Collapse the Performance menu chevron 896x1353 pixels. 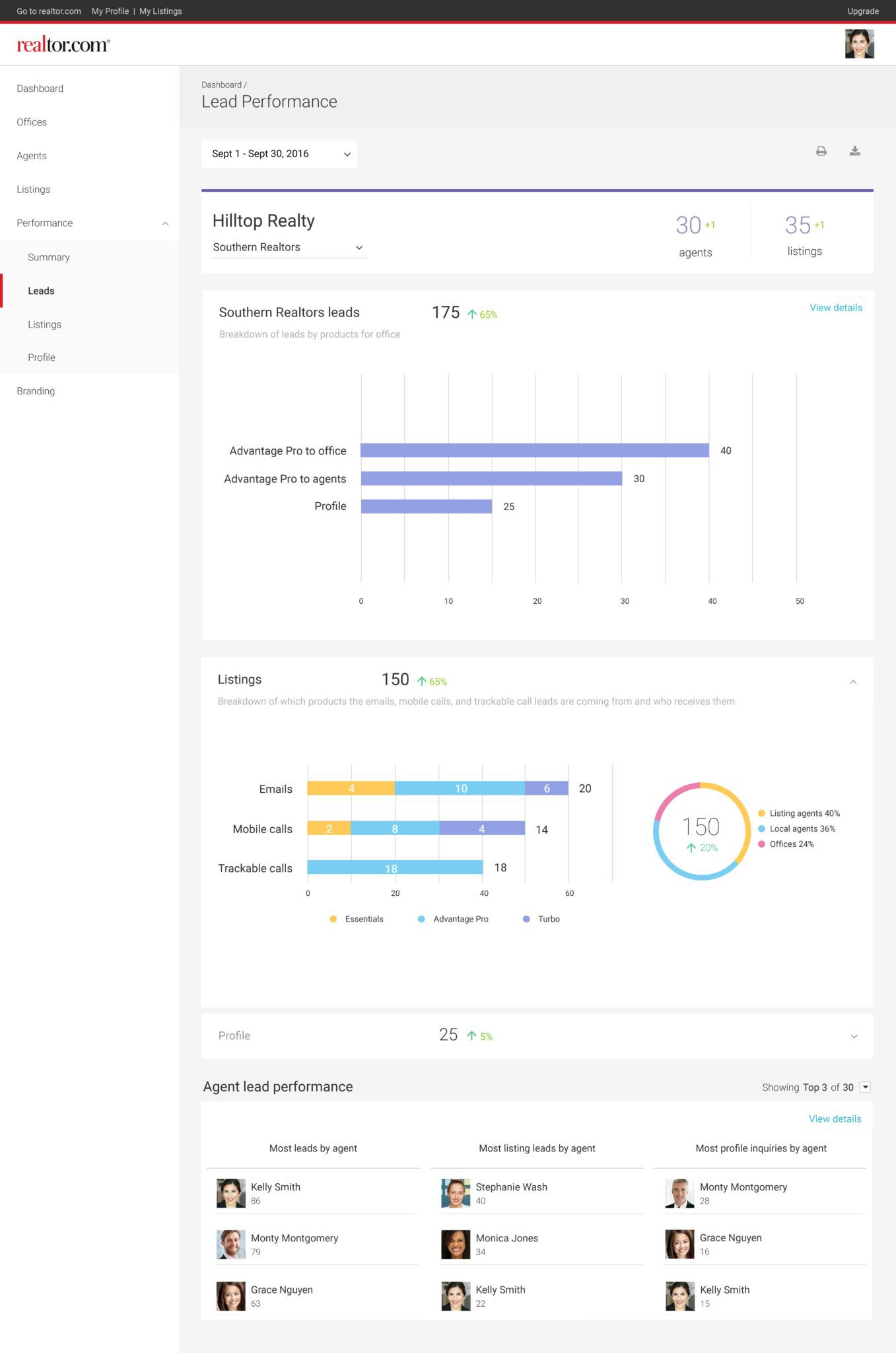coord(165,223)
